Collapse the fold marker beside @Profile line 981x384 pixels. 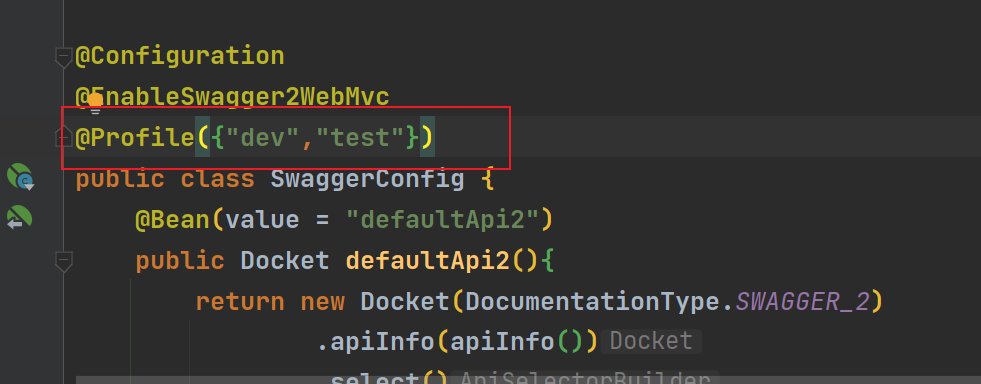[x=64, y=136]
